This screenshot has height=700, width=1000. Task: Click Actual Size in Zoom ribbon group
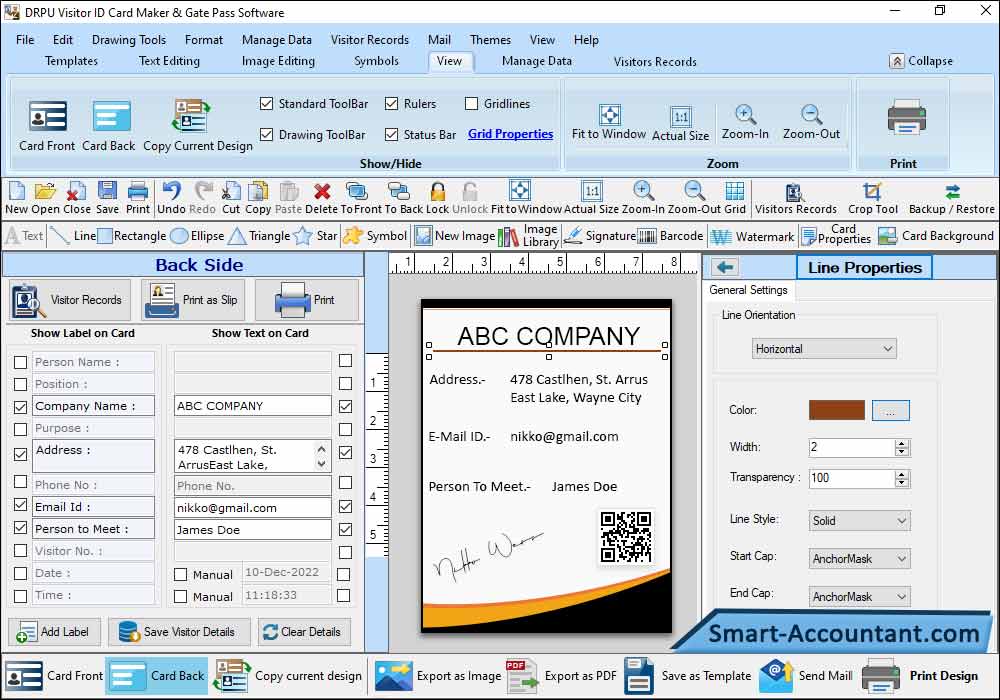coord(680,117)
